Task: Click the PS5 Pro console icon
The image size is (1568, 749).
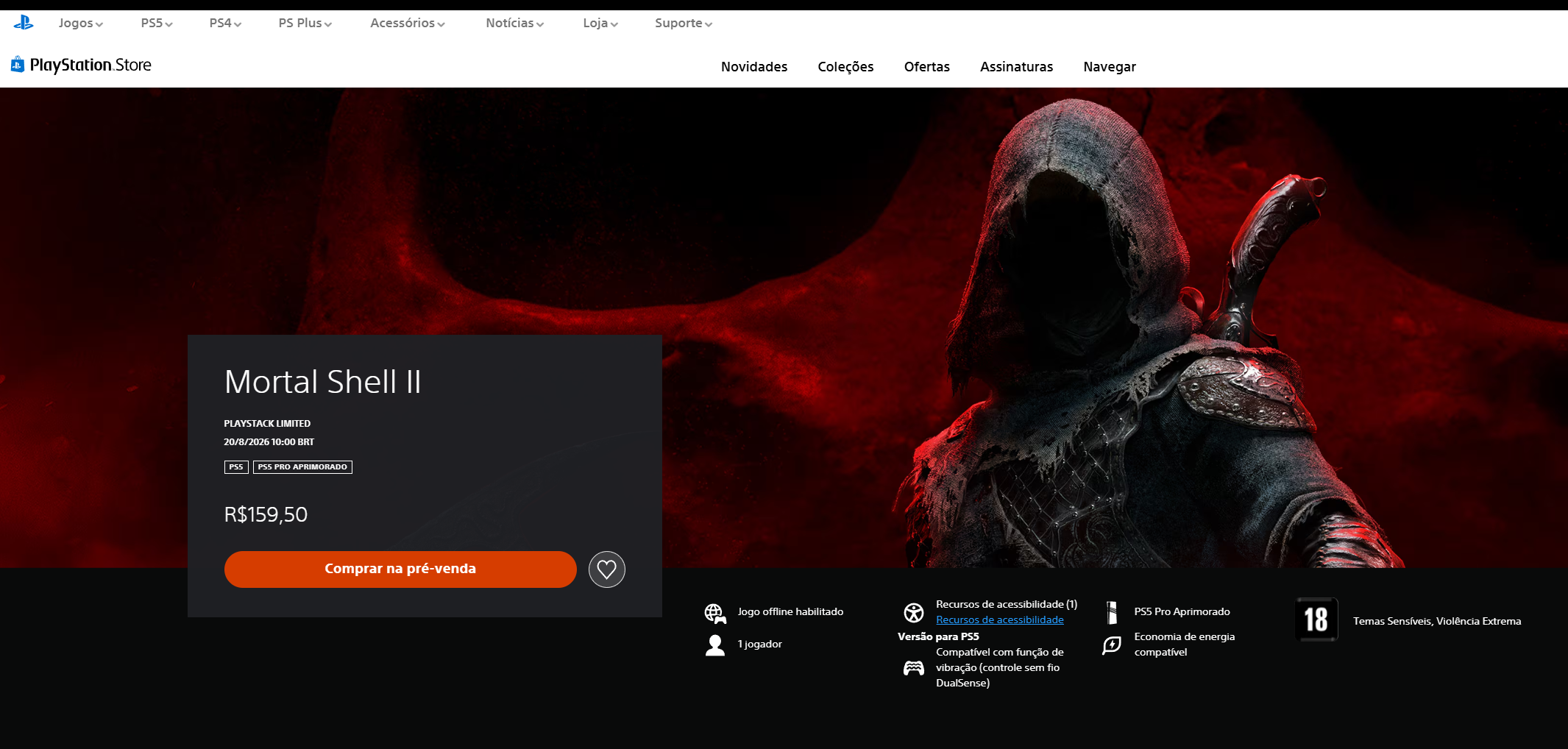Action: (x=1112, y=613)
